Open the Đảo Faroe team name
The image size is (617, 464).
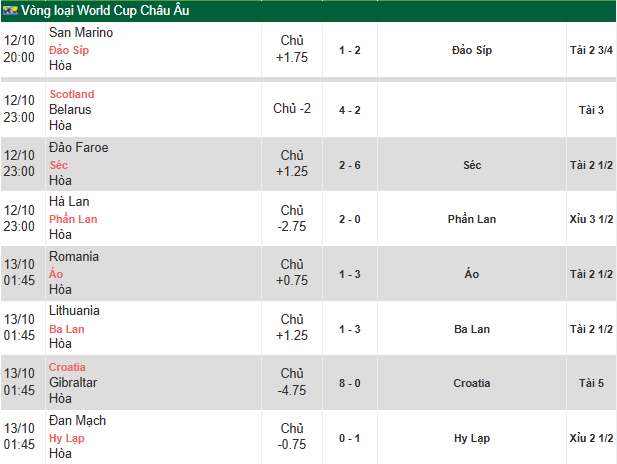pyautogui.click(x=78, y=147)
